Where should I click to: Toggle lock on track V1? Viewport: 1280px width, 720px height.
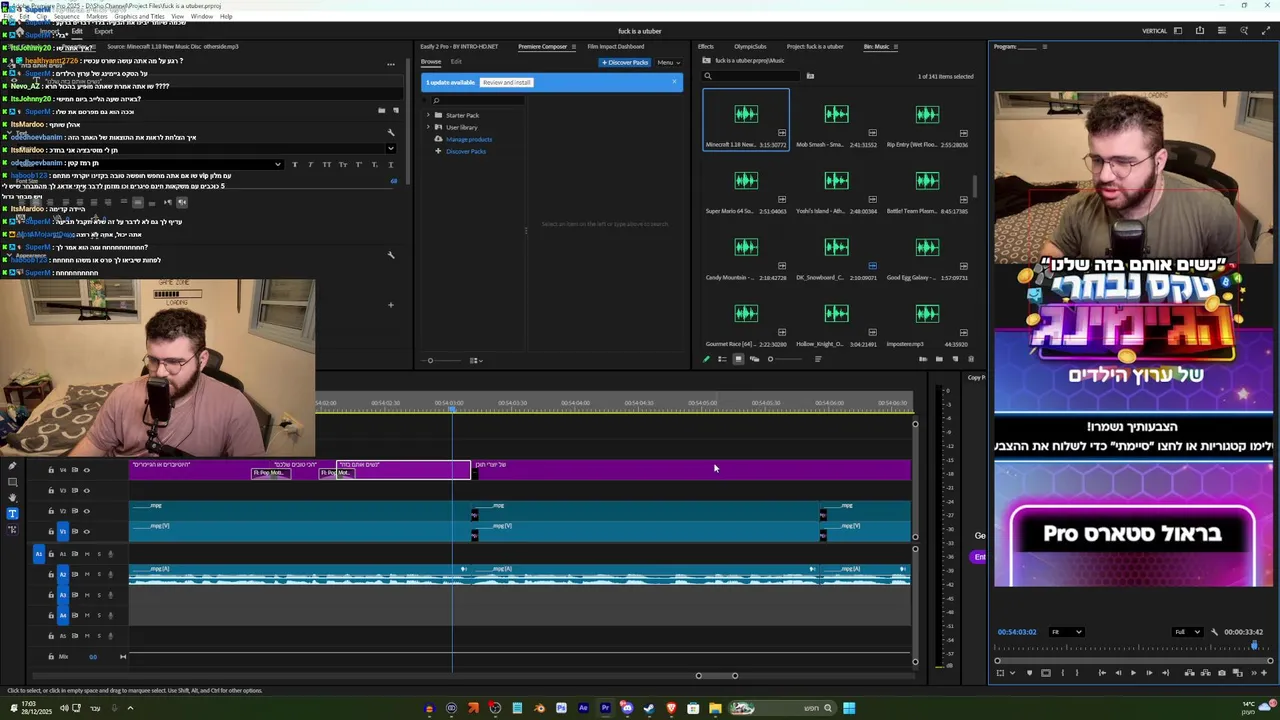(x=51, y=531)
